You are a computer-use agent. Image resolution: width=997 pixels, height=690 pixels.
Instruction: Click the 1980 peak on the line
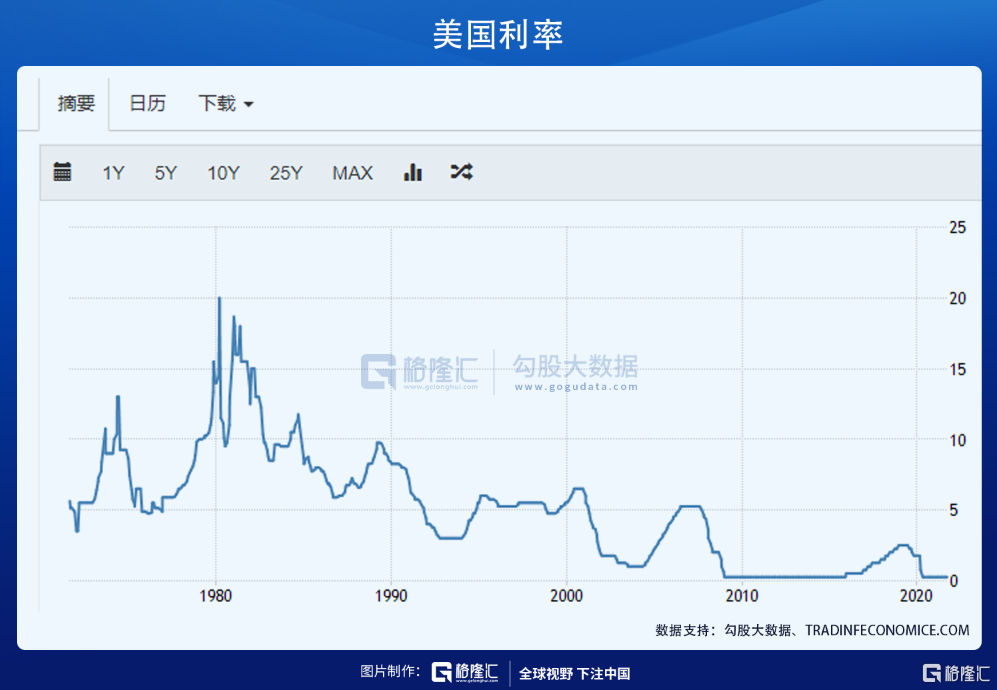point(219,299)
